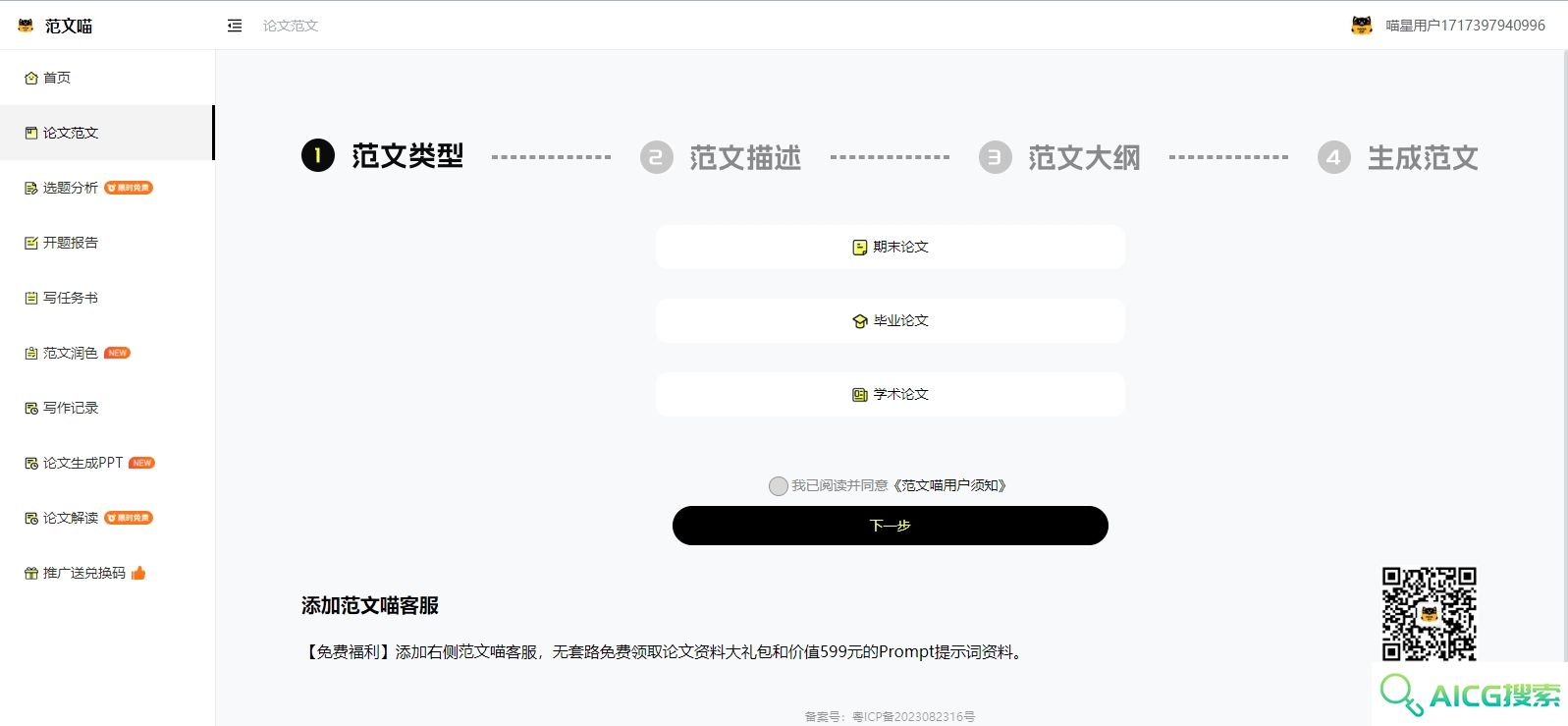Open 写作记录 in the sidebar menu

coord(107,408)
